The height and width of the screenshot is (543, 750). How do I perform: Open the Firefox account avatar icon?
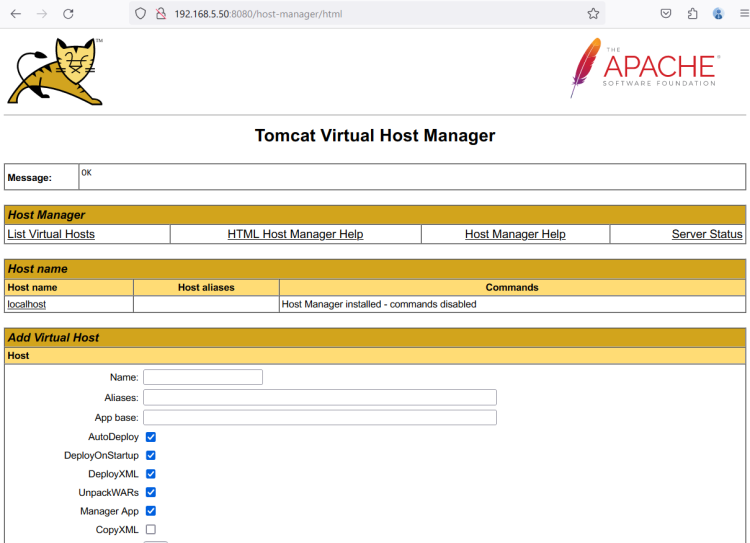718,14
